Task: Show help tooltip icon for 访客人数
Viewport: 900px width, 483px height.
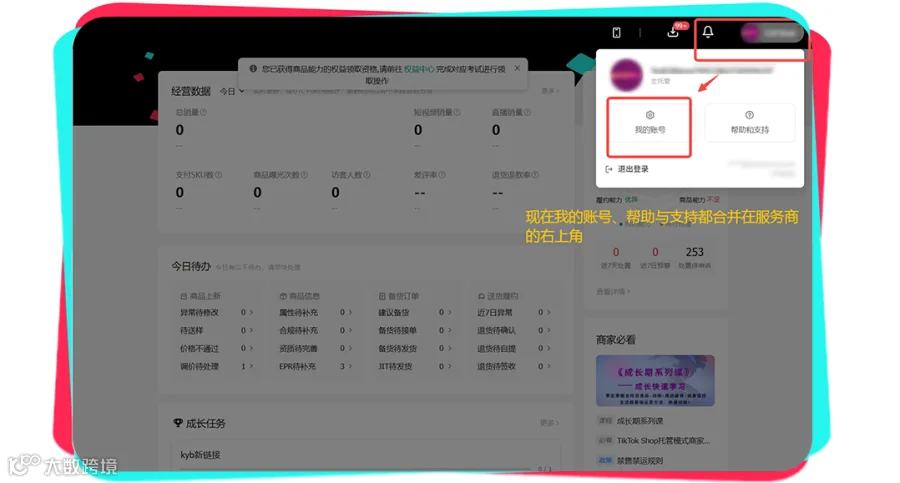Action: click(x=367, y=175)
